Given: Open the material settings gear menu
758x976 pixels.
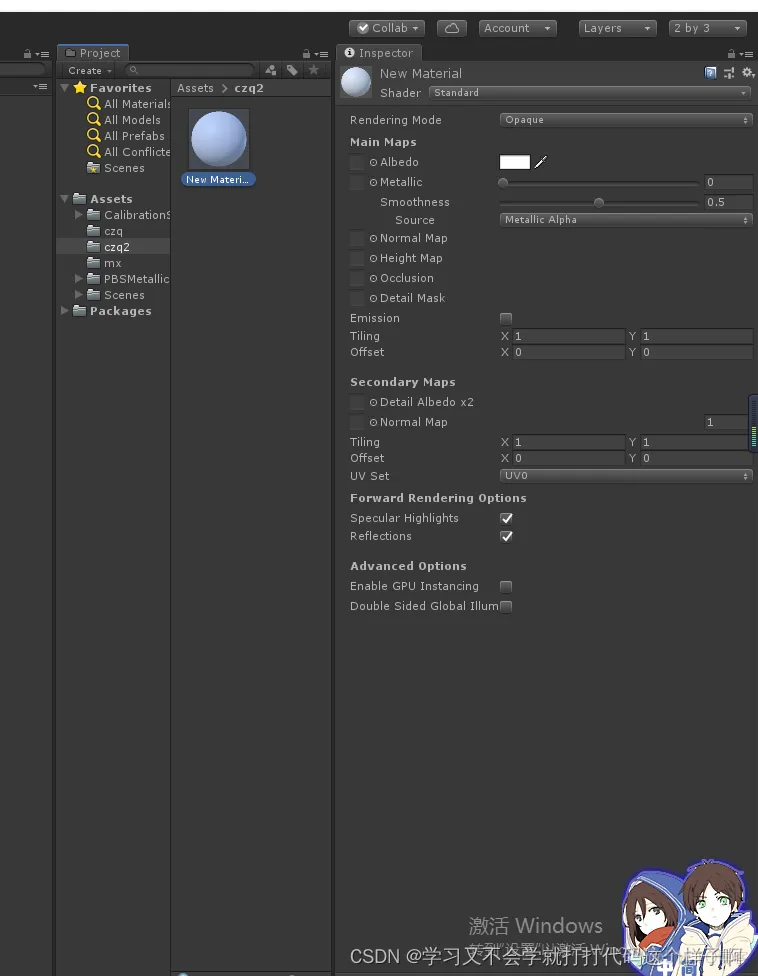Looking at the screenshot, I should 748,73.
